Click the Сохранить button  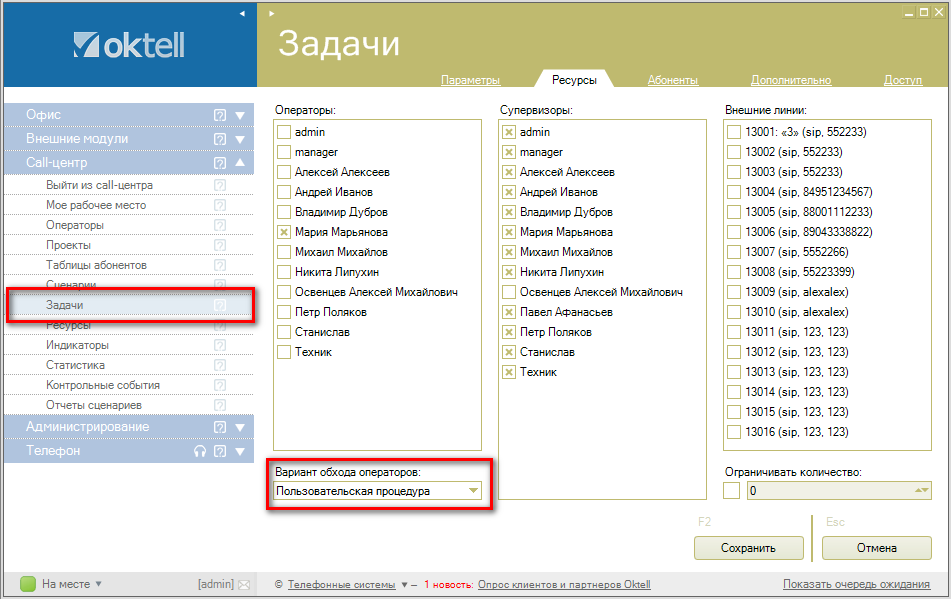click(x=748, y=548)
